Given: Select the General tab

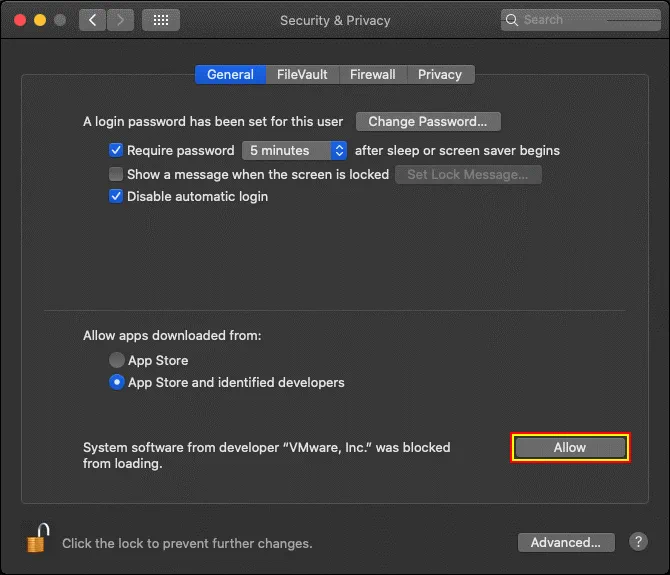Looking at the screenshot, I should click(230, 75).
